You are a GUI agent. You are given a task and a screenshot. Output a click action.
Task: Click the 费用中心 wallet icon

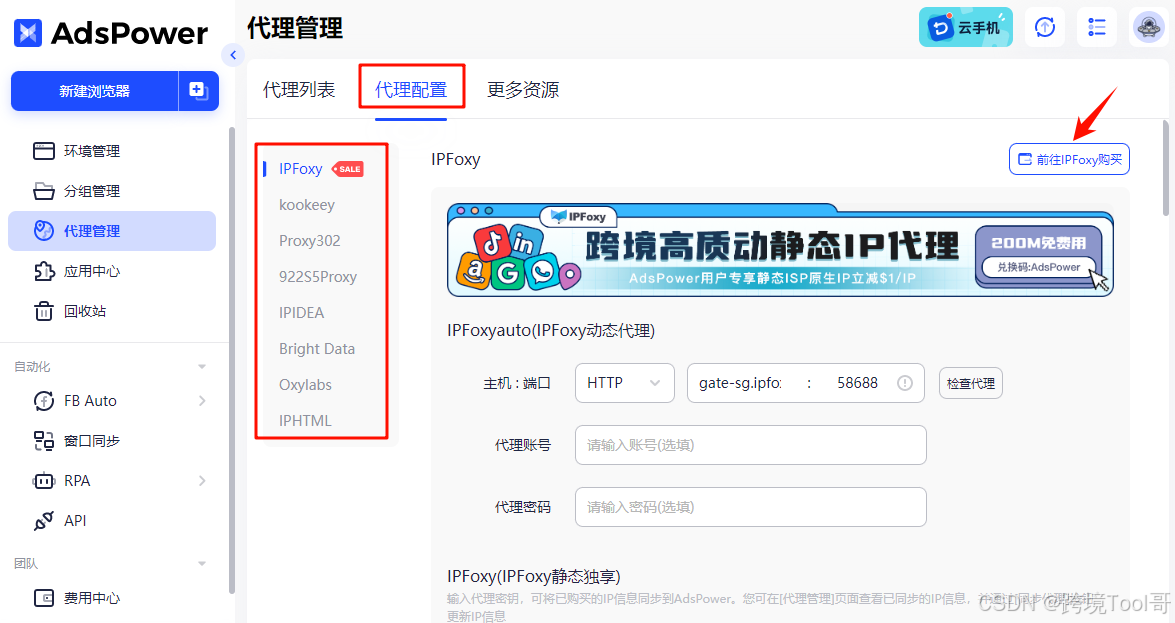pos(43,598)
